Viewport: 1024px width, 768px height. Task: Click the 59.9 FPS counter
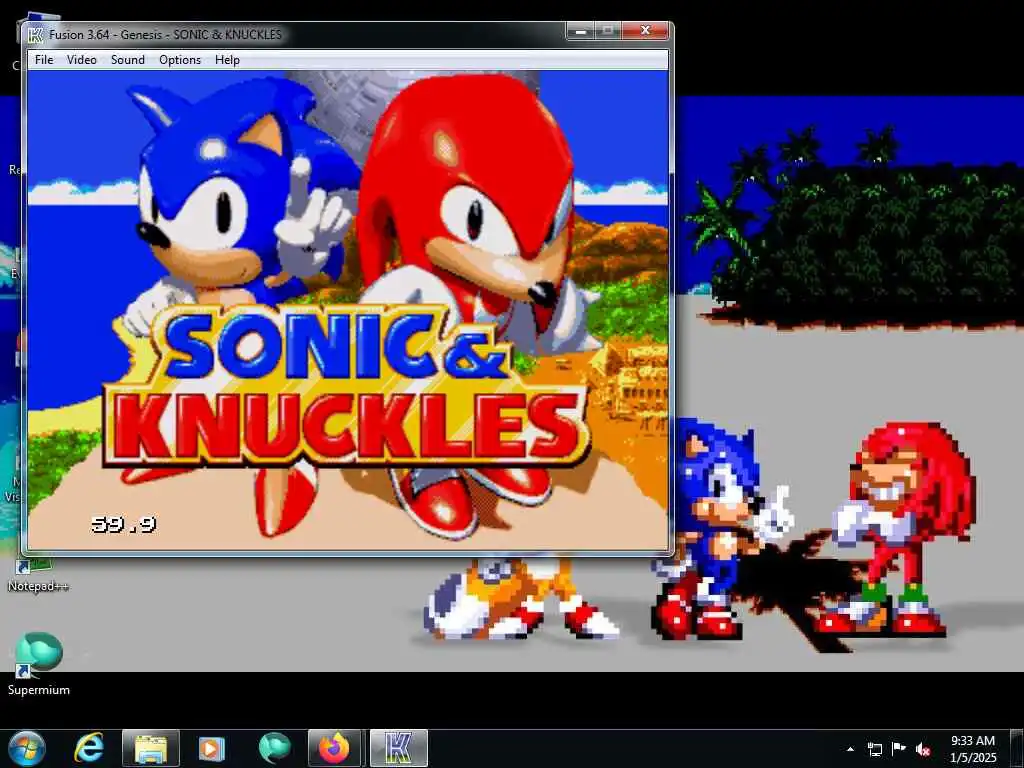123,524
